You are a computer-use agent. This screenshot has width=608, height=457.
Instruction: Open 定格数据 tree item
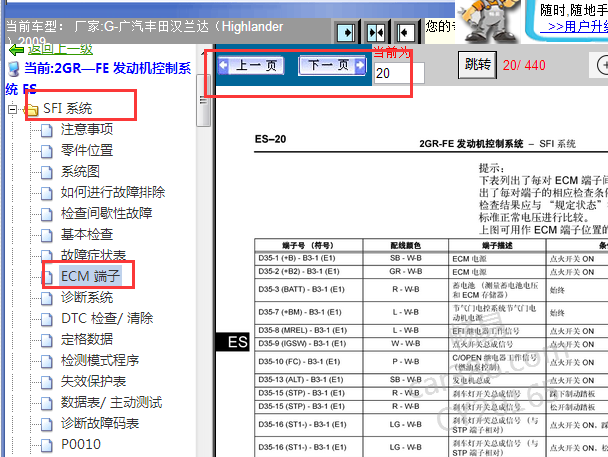pyautogui.click(x=87, y=339)
